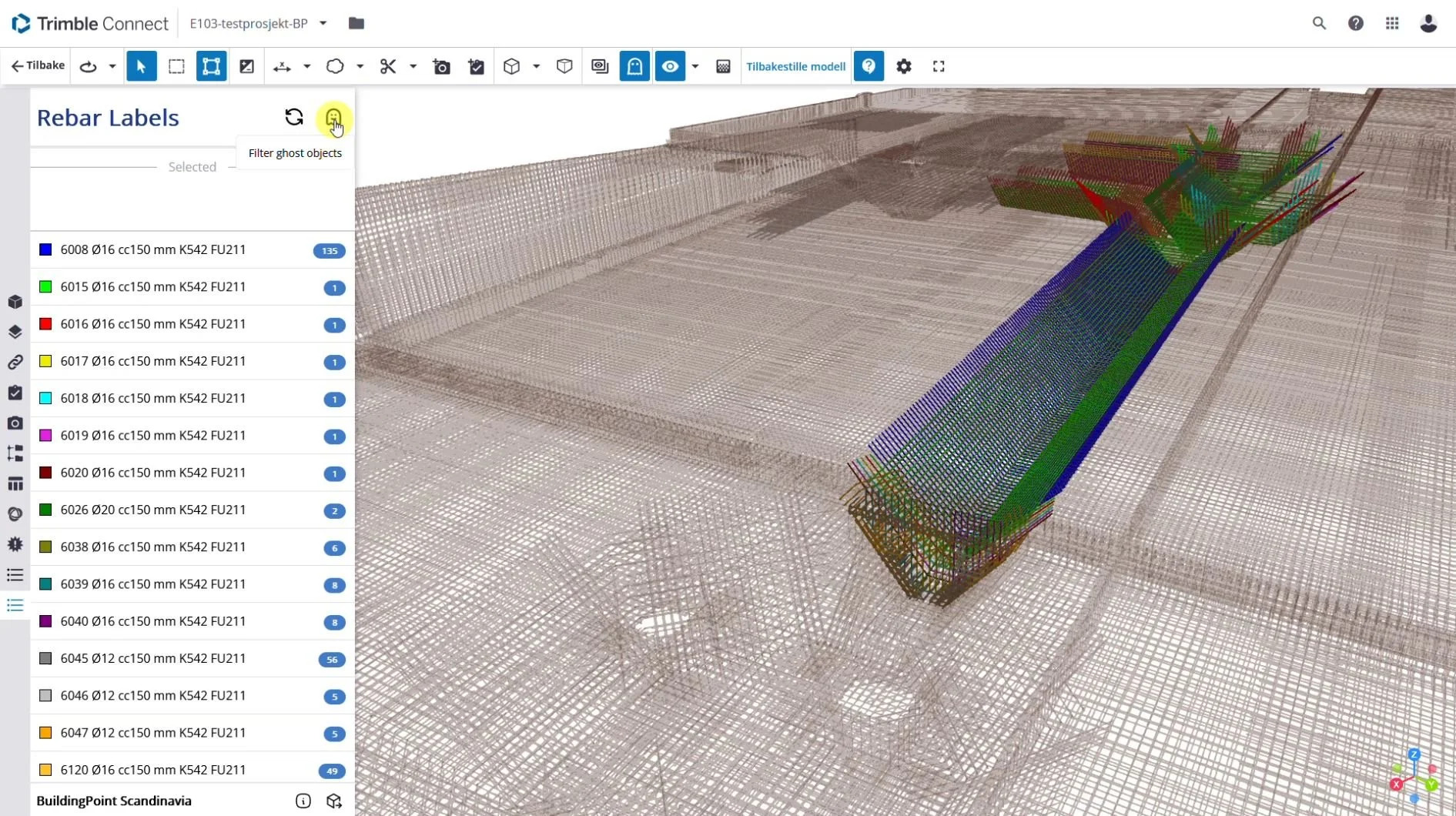
Task: Select the blue color swatch for 6008 rebar
Action: pyautogui.click(x=45, y=249)
